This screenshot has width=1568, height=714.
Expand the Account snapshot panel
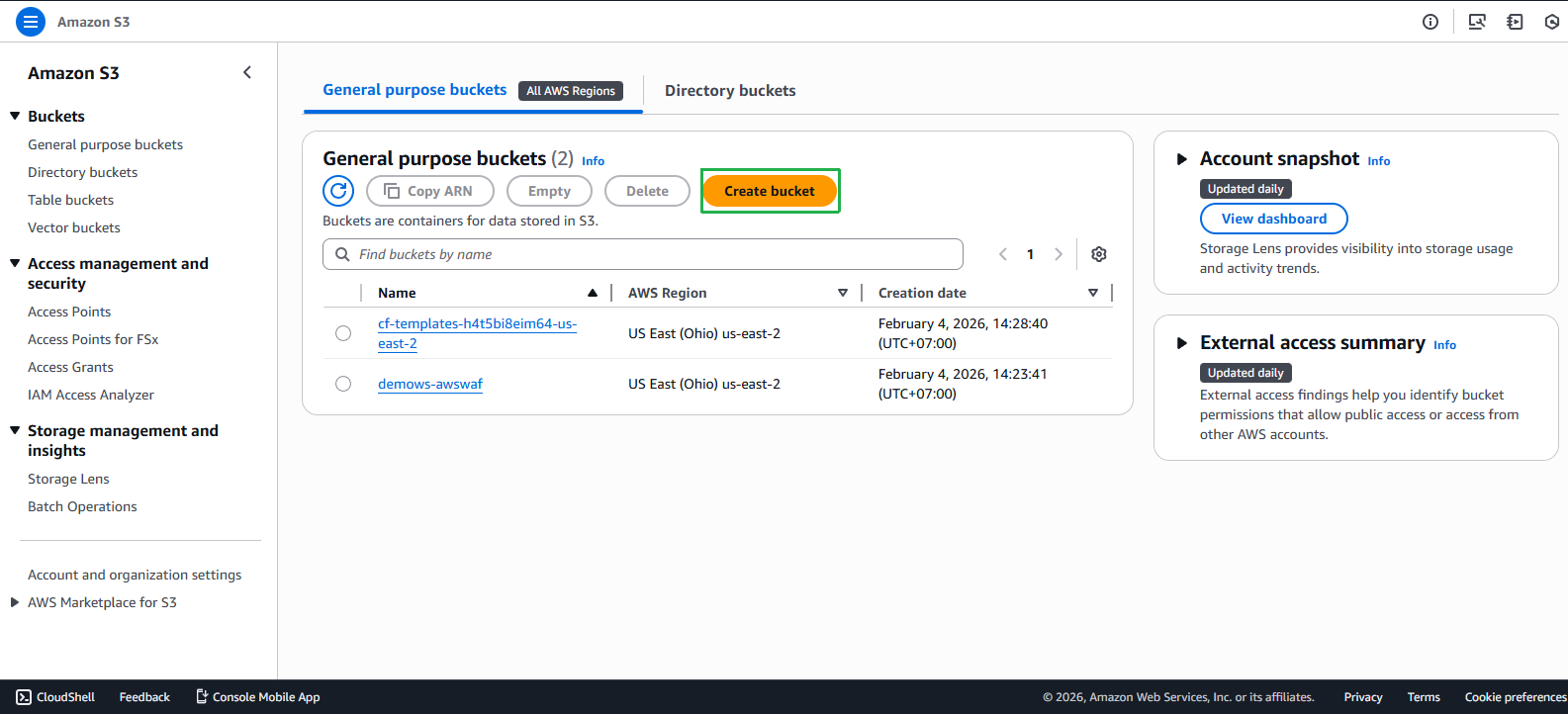point(1181,159)
